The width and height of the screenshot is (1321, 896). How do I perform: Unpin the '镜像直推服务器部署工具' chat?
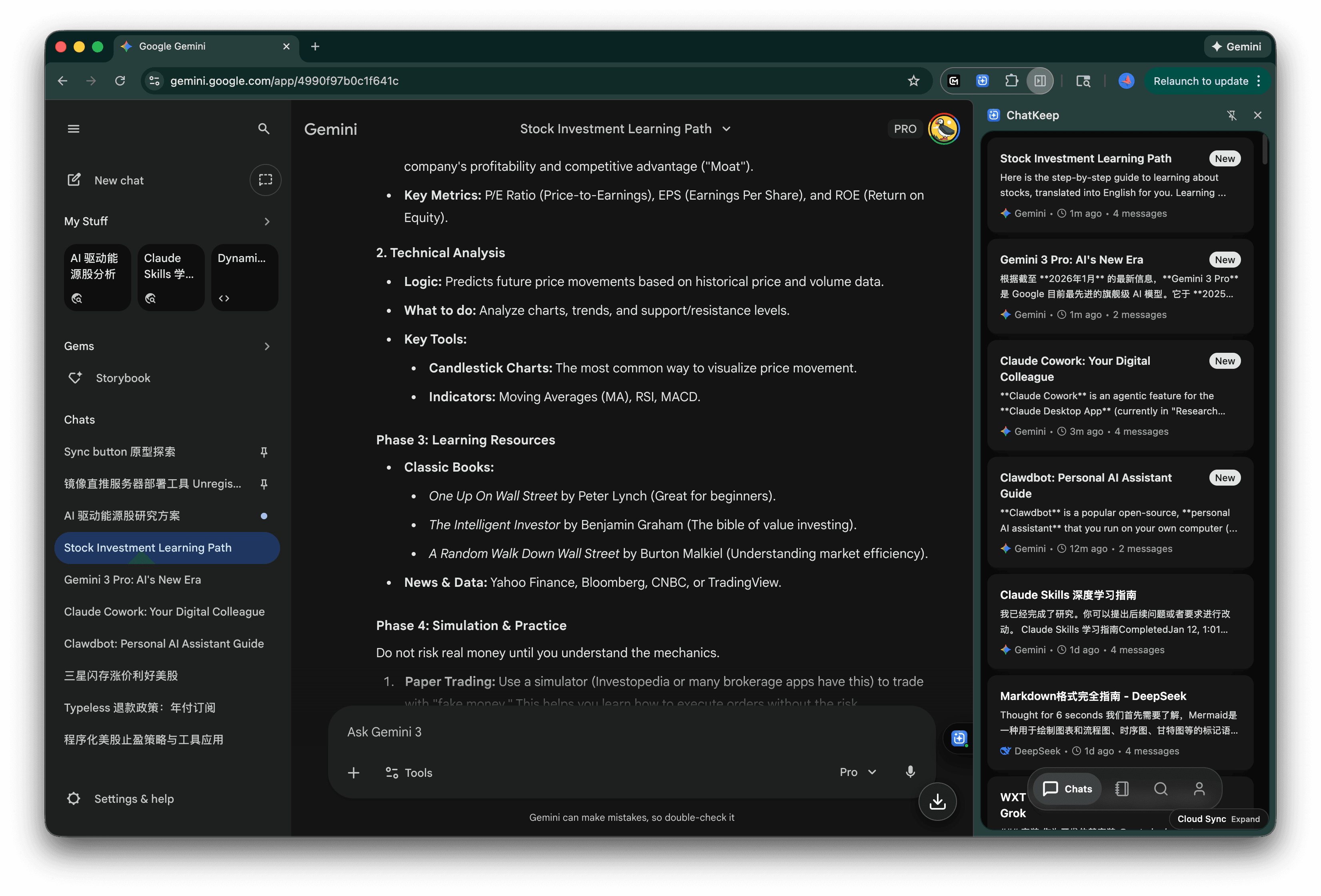tap(264, 484)
